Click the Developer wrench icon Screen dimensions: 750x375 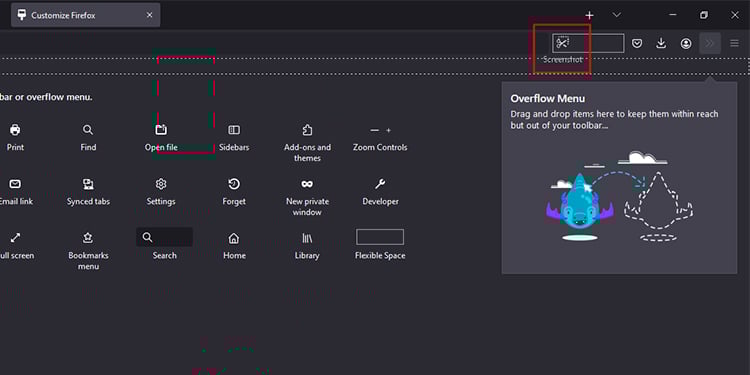(380, 184)
